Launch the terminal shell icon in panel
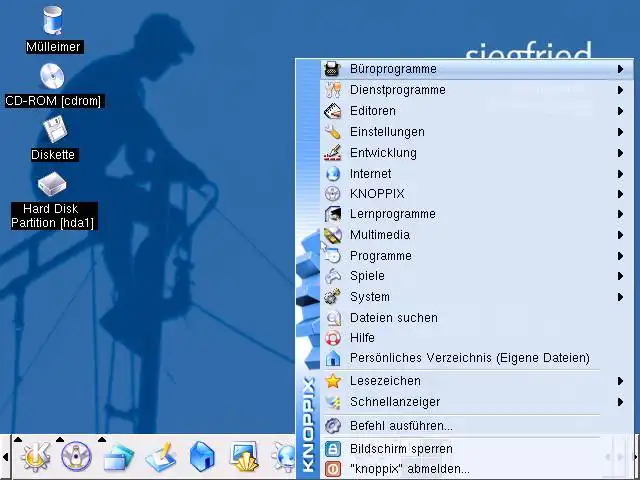Screen dimensions: 640x480 pos(244,457)
